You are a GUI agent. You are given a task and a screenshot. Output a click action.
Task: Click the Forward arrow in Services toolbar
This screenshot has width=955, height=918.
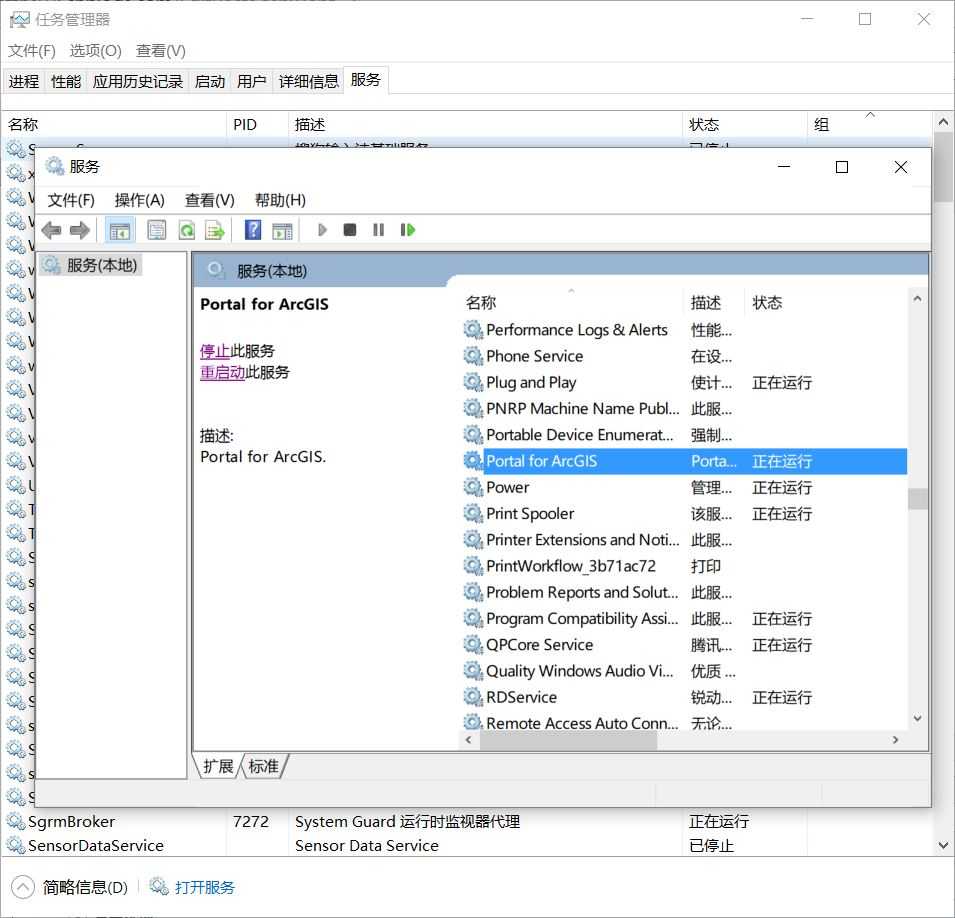click(80, 230)
